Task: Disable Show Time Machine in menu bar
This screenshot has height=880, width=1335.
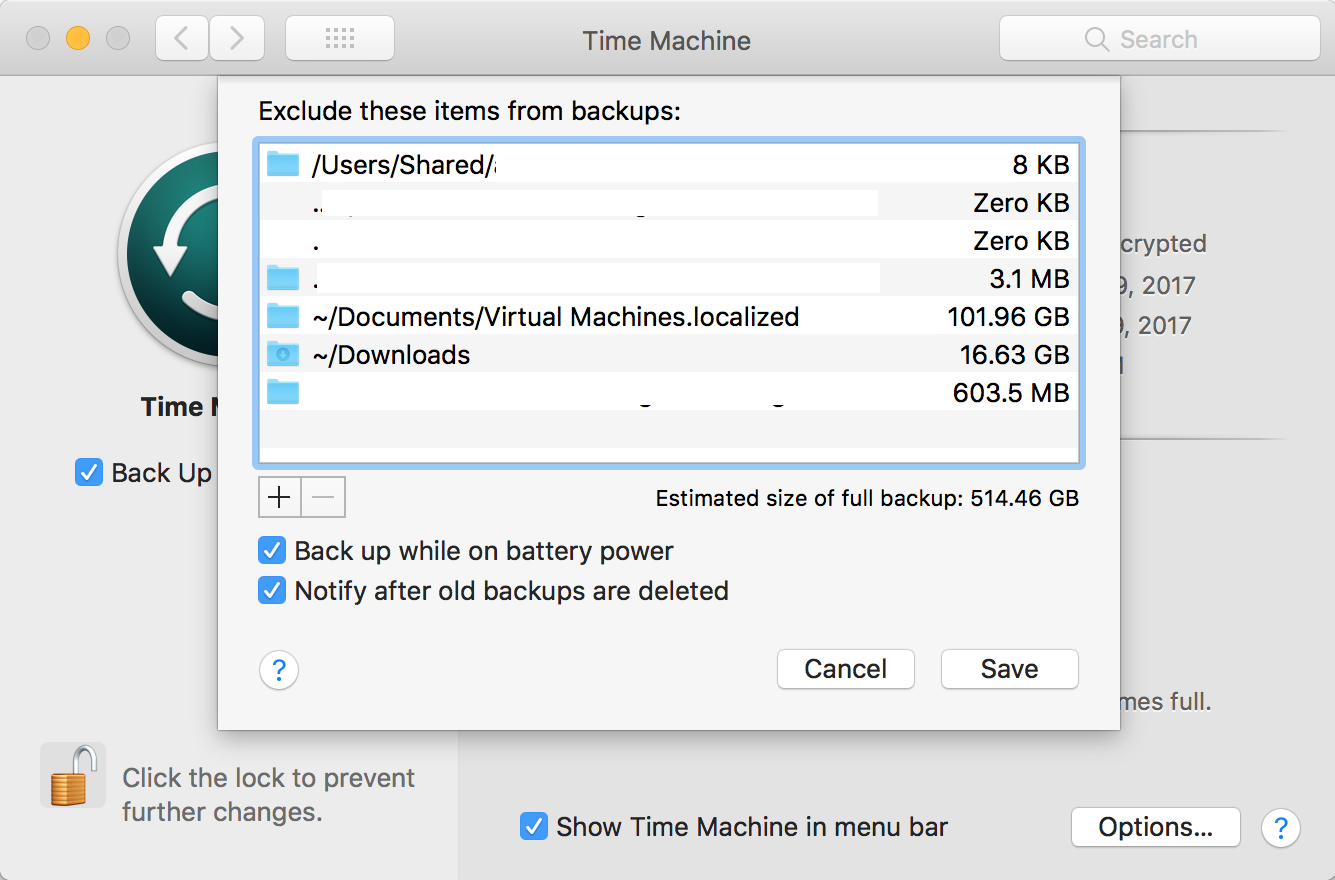Action: (x=534, y=827)
